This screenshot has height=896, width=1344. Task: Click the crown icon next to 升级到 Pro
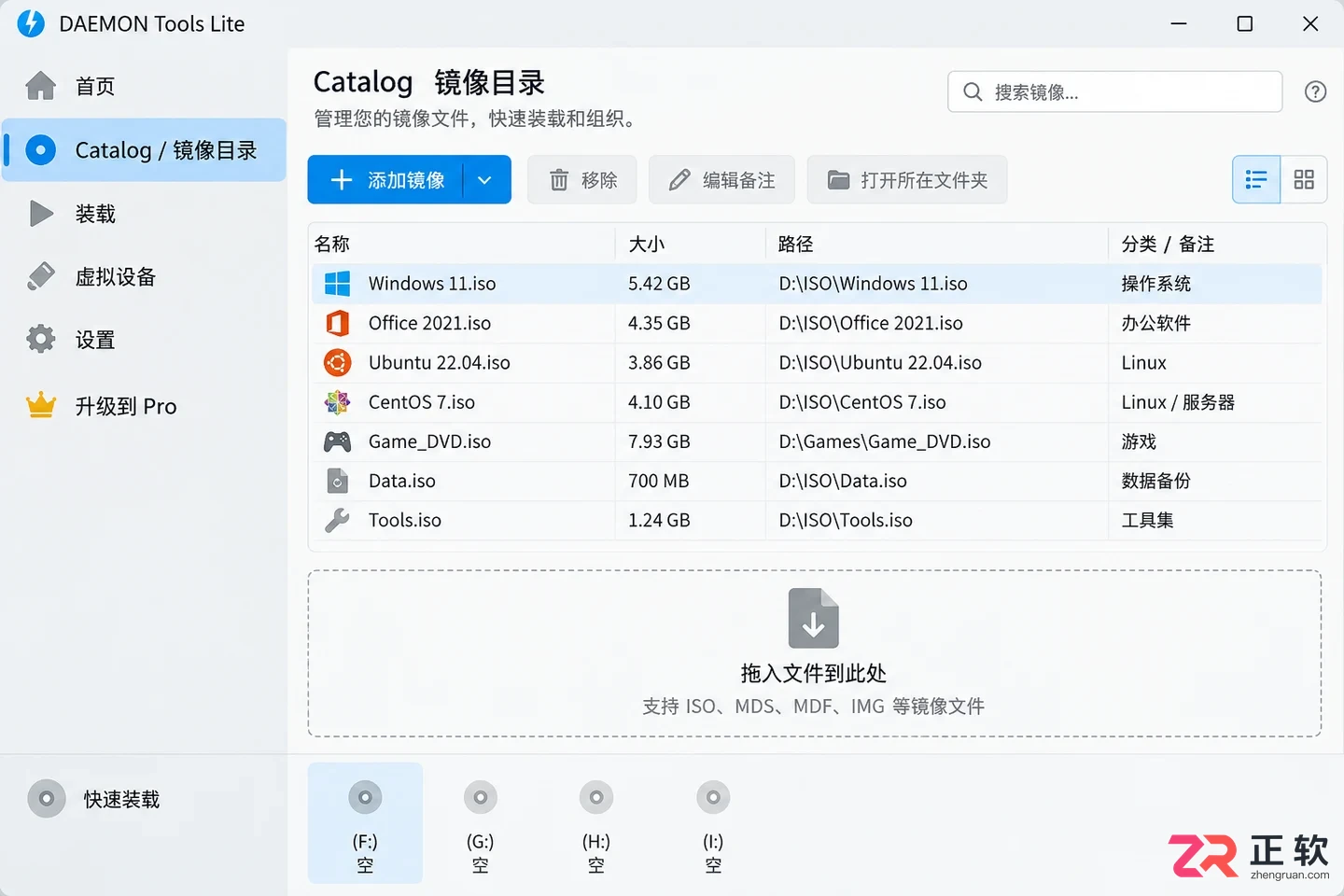tap(41, 405)
